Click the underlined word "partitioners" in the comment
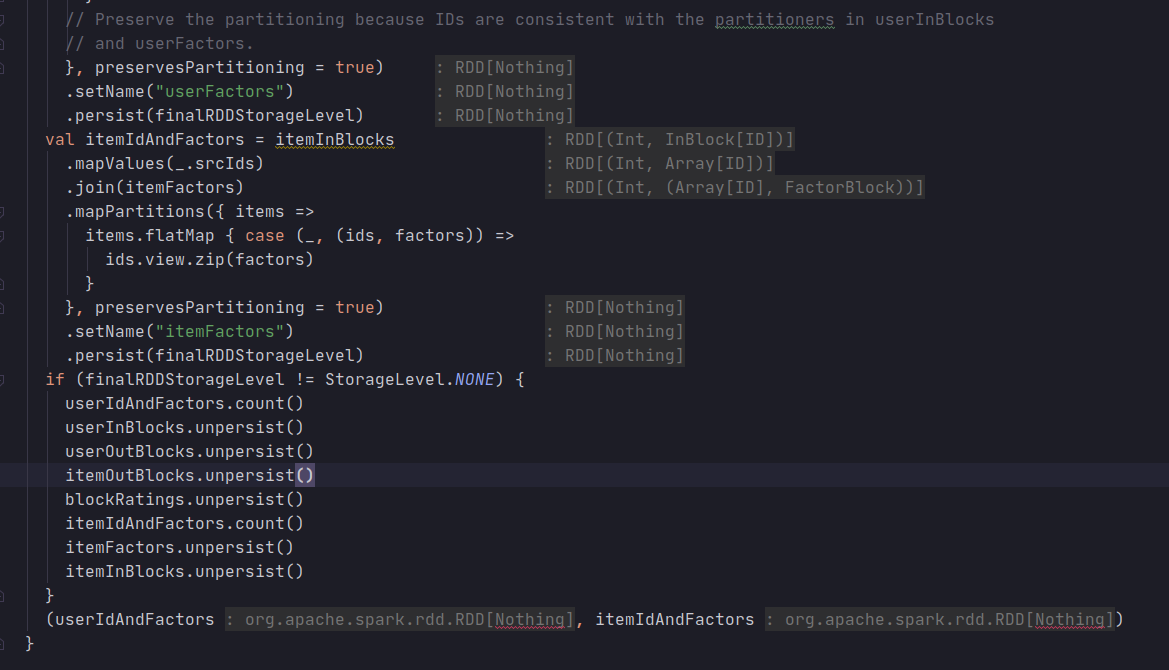The image size is (1169, 670). 775,19
